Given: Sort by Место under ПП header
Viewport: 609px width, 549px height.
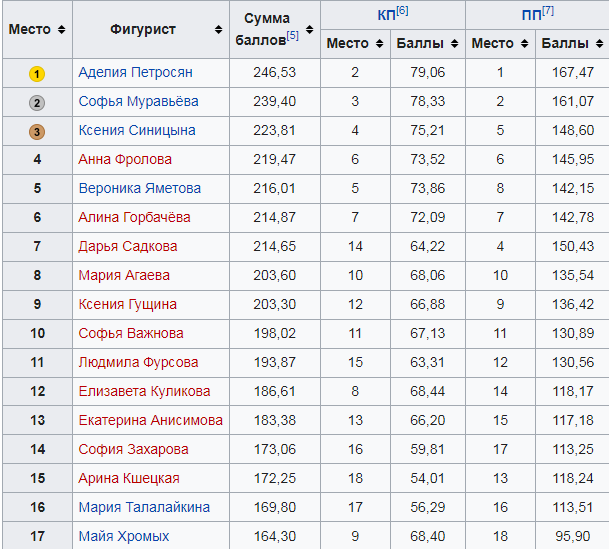Looking at the screenshot, I should (522, 44).
